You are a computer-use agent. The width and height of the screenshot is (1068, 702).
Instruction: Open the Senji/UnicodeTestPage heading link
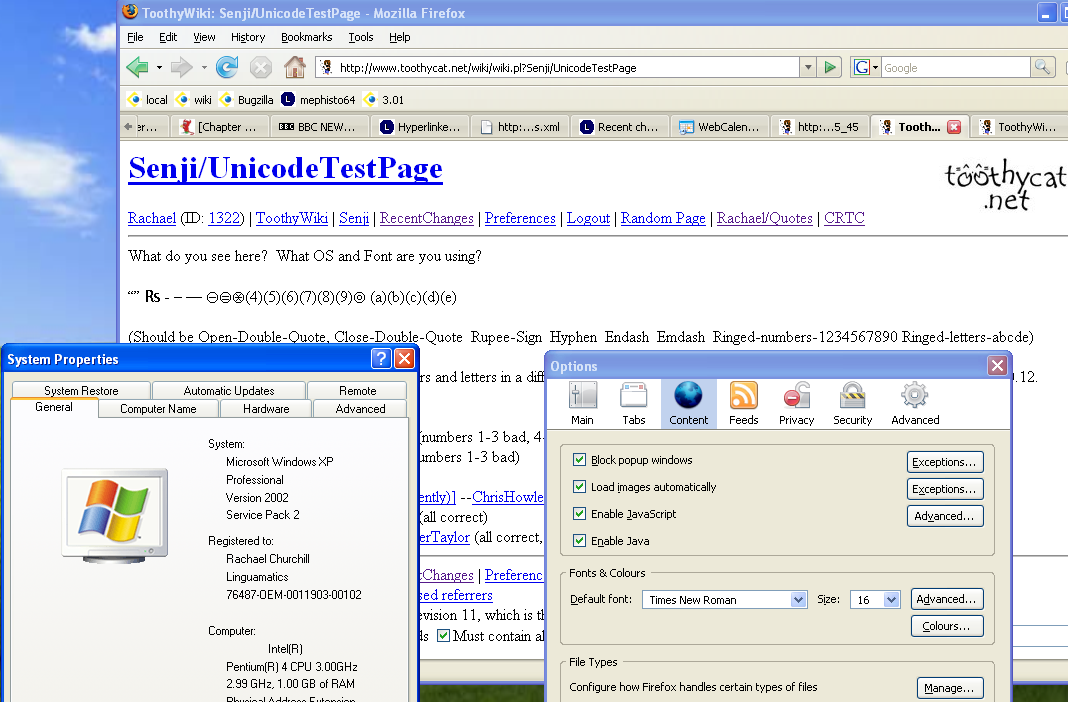pos(285,168)
